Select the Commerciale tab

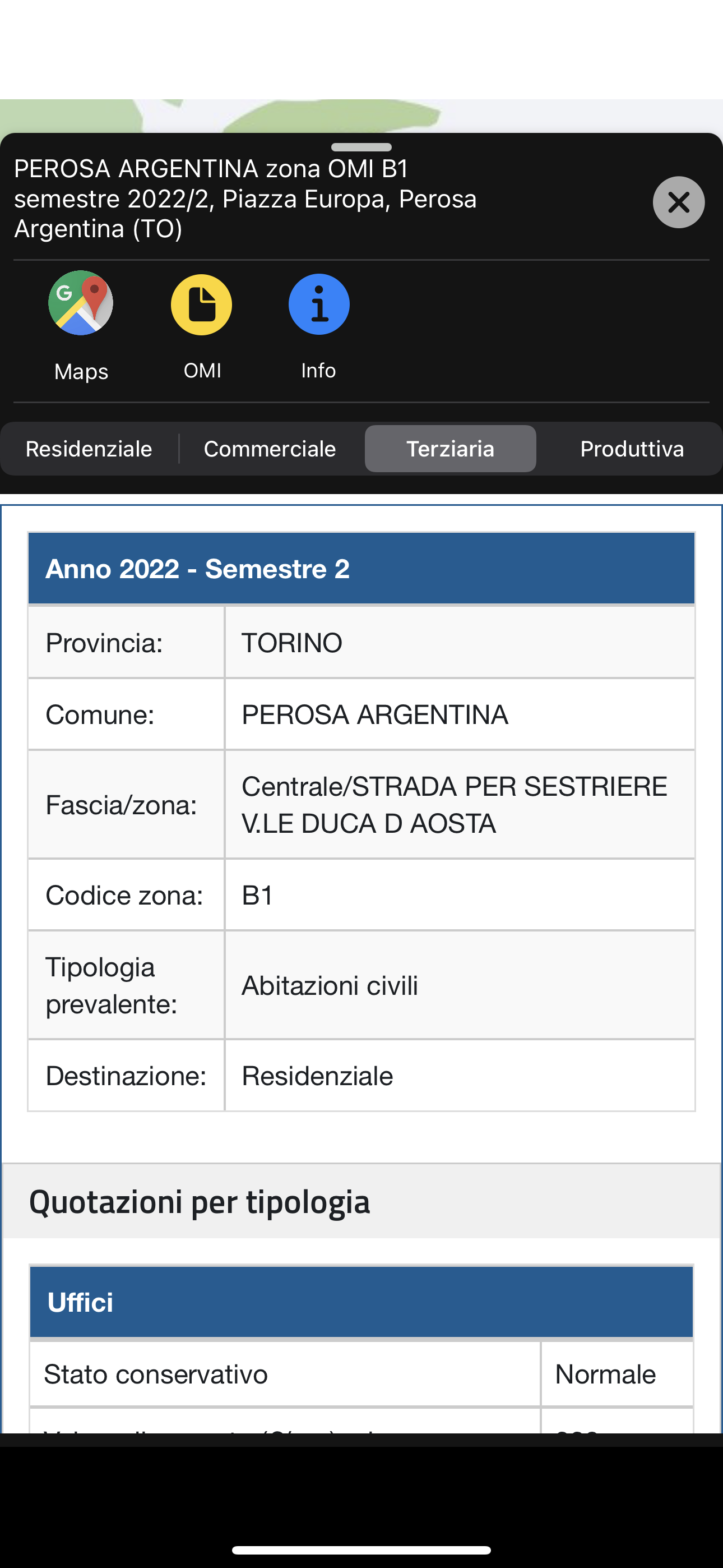(270, 449)
